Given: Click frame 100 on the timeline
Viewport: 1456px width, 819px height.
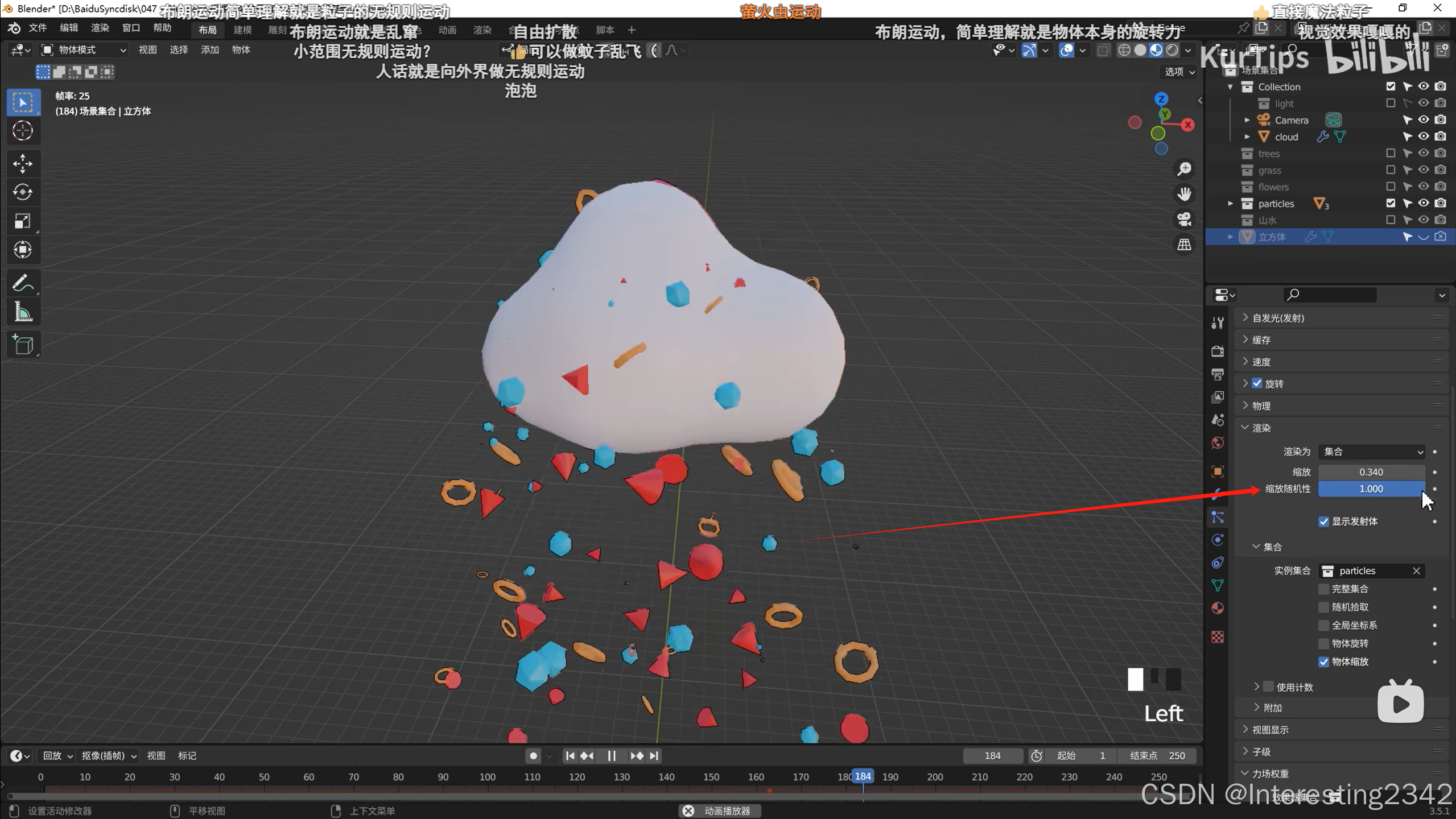Looking at the screenshot, I should 487,777.
